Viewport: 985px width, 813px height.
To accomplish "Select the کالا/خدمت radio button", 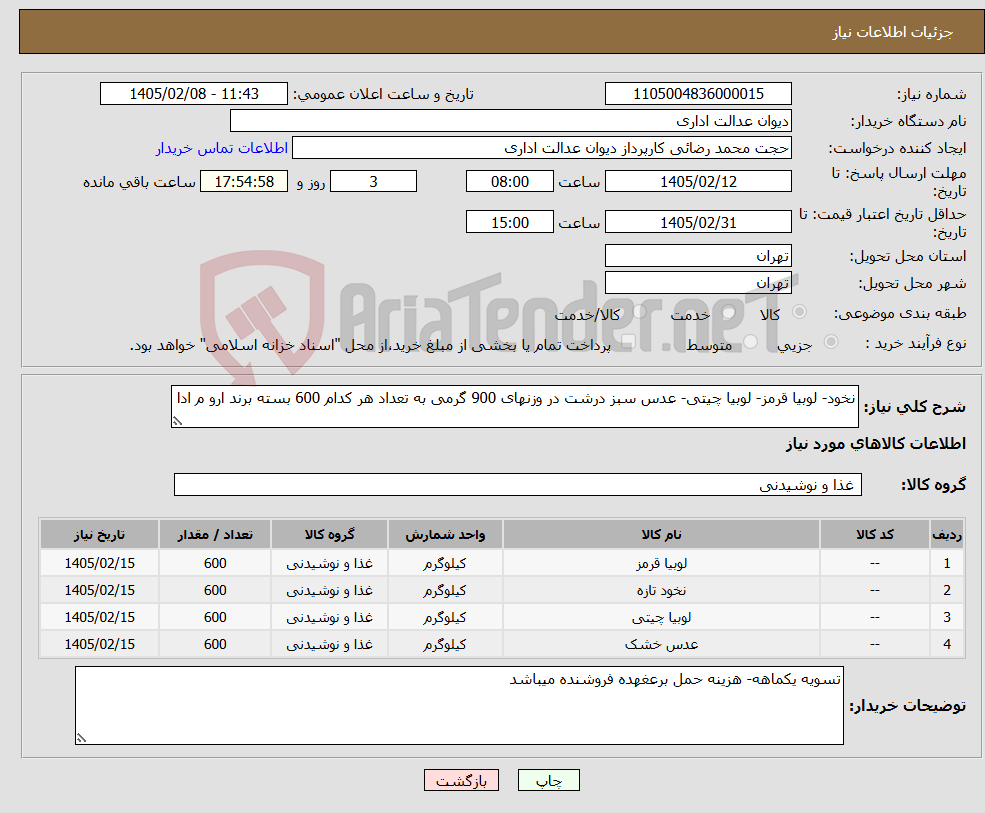I will (x=639, y=312).
